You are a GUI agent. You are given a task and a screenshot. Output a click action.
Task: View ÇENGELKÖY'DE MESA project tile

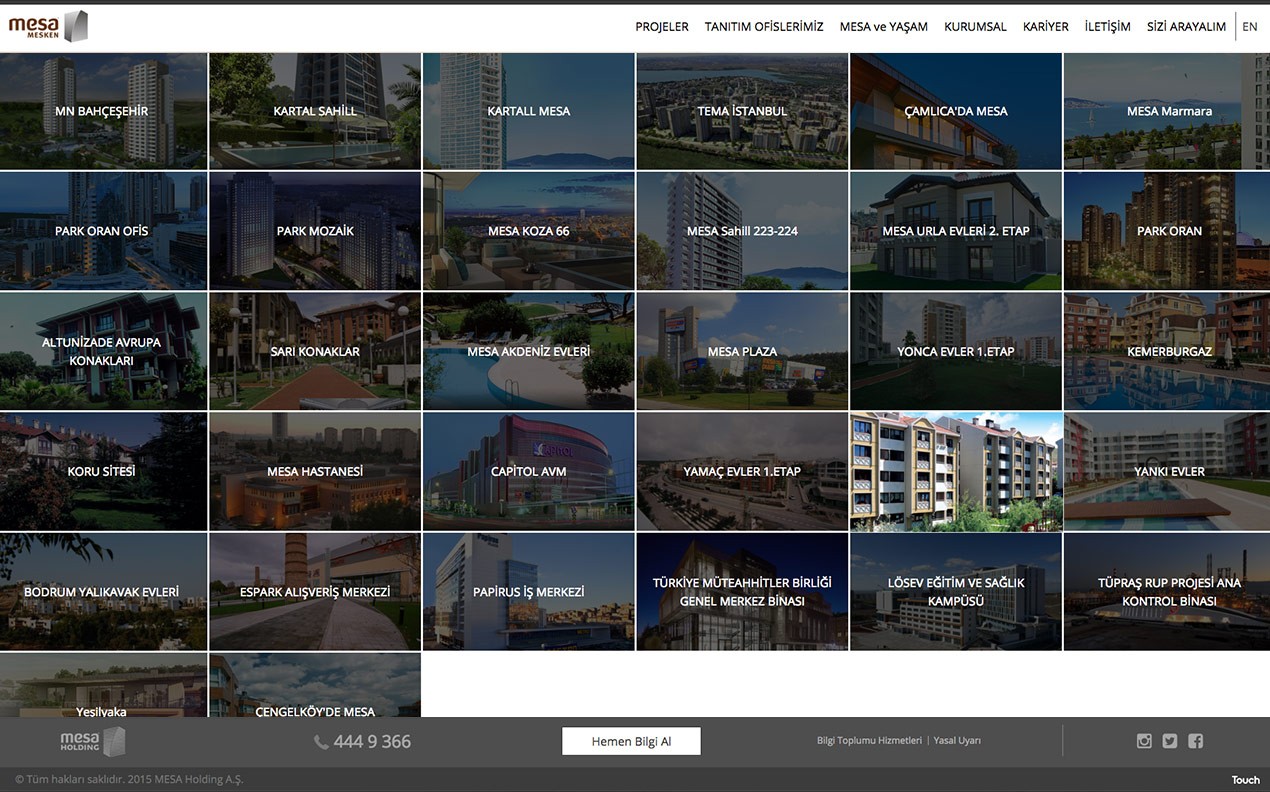pos(315,685)
